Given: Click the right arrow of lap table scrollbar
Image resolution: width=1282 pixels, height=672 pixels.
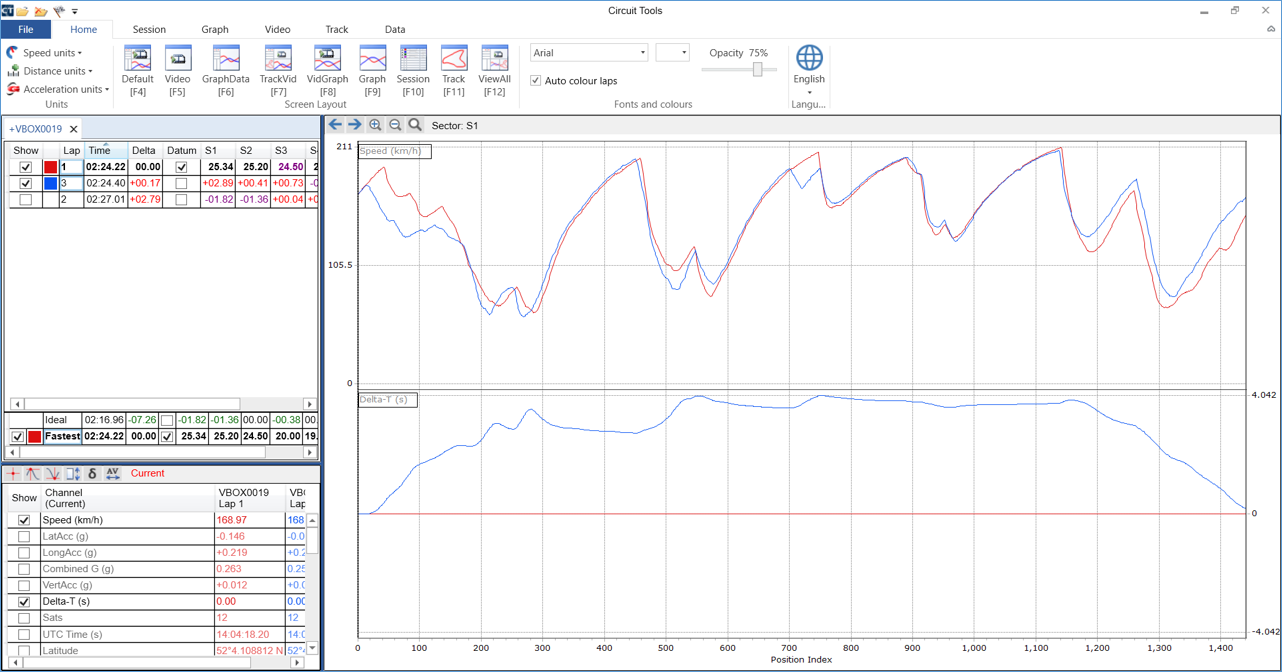Looking at the screenshot, I should click(x=309, y=404).
